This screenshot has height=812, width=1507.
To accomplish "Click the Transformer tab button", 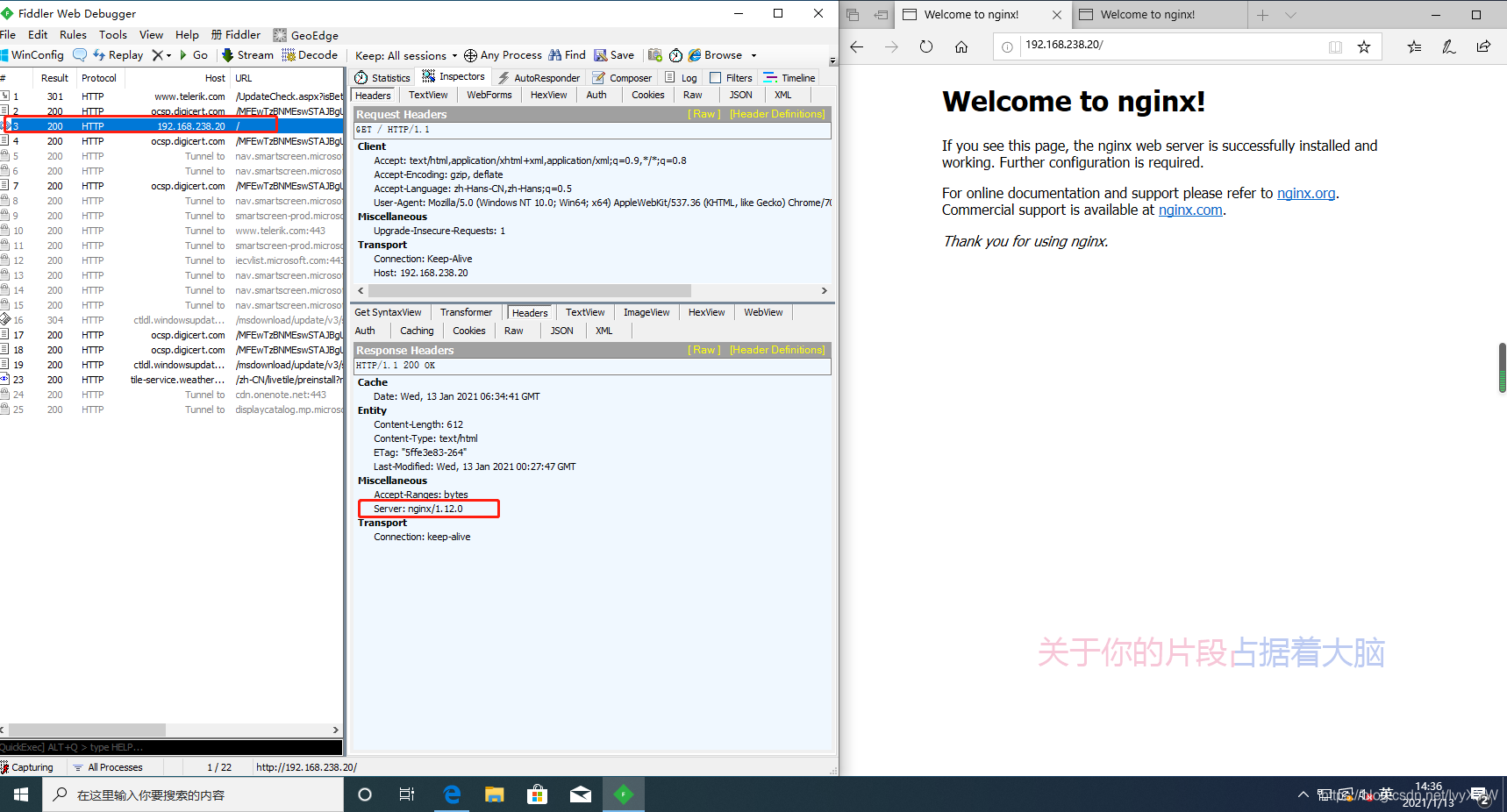I will tap(466, 312).
